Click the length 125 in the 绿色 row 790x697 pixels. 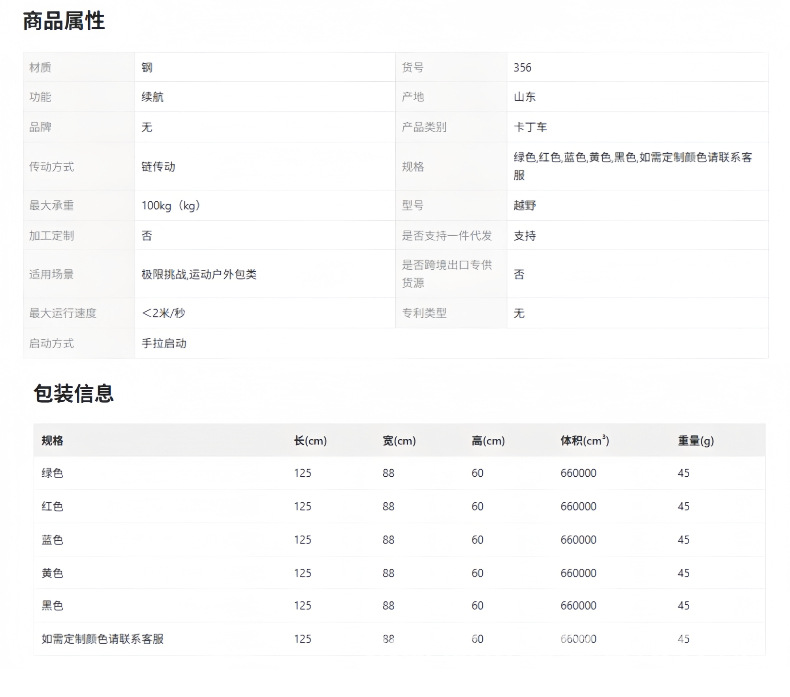click(302, 473)
